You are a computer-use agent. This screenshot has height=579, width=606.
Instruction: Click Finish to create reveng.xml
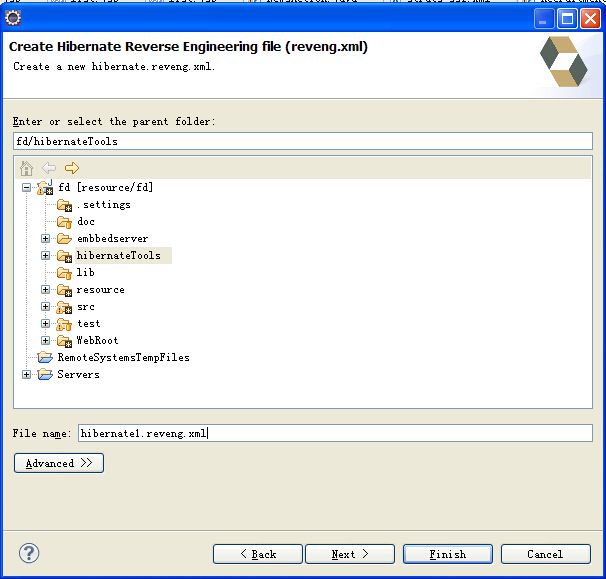click(x=448, y=554)
